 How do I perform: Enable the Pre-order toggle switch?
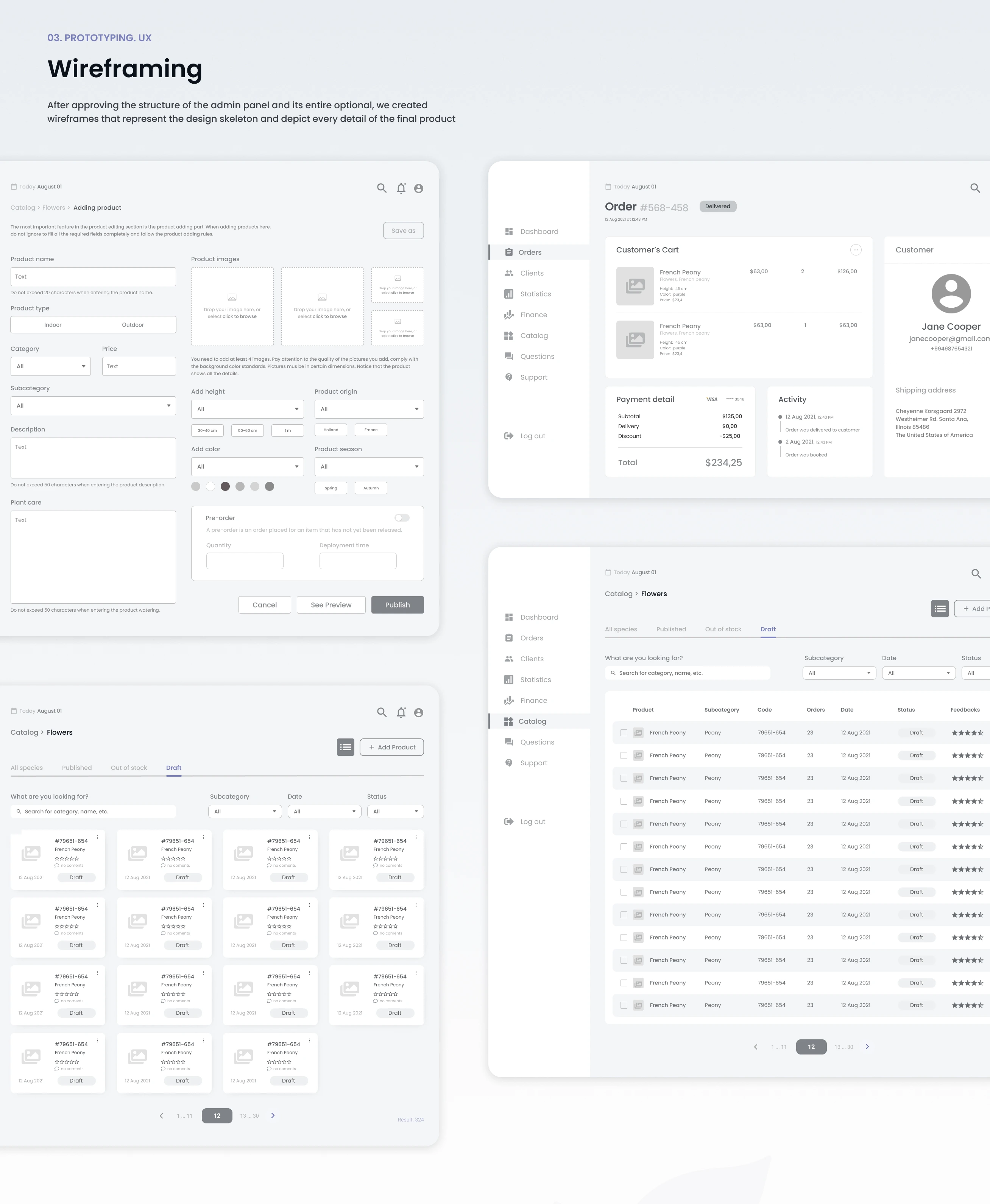point(402,518)
